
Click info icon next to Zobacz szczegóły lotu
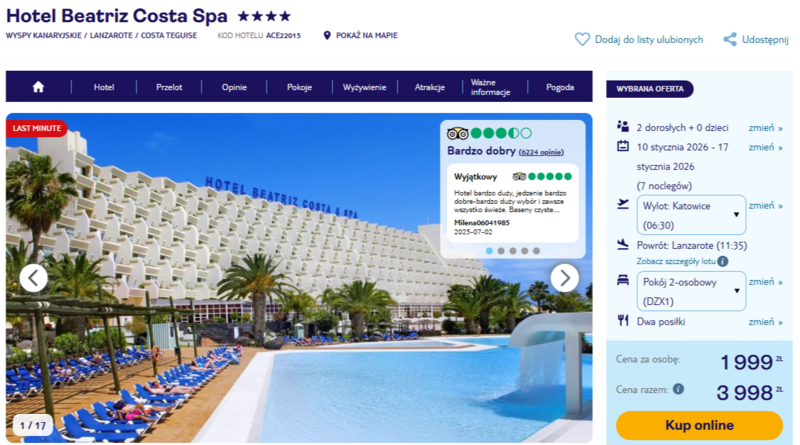[x=722, y=261]
